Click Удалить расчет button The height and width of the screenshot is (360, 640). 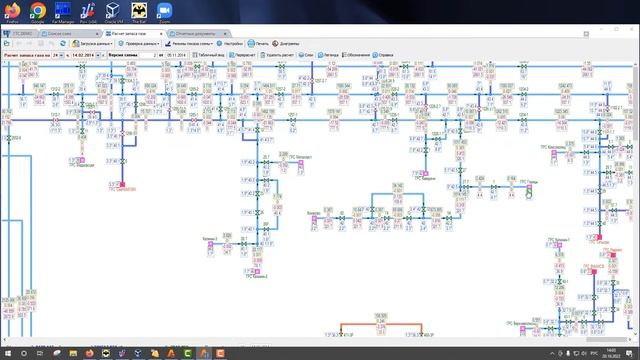(277, 55)
